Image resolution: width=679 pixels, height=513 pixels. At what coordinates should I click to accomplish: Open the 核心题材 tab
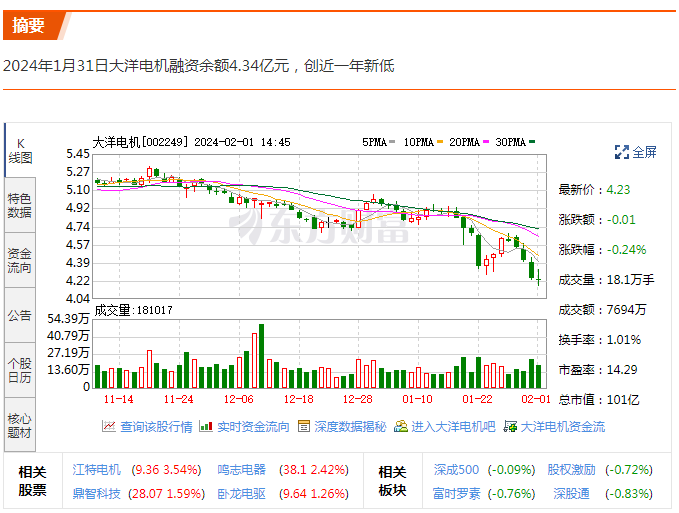[x=20, y=425]
